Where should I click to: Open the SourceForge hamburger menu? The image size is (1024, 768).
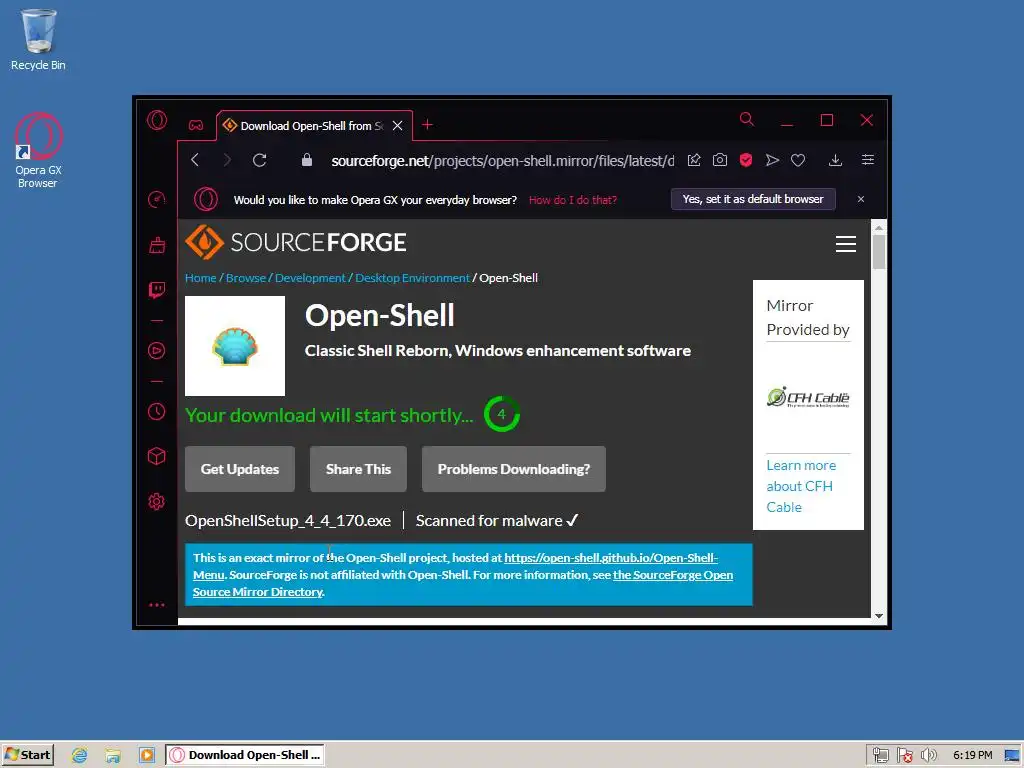[x=846, y=244]
